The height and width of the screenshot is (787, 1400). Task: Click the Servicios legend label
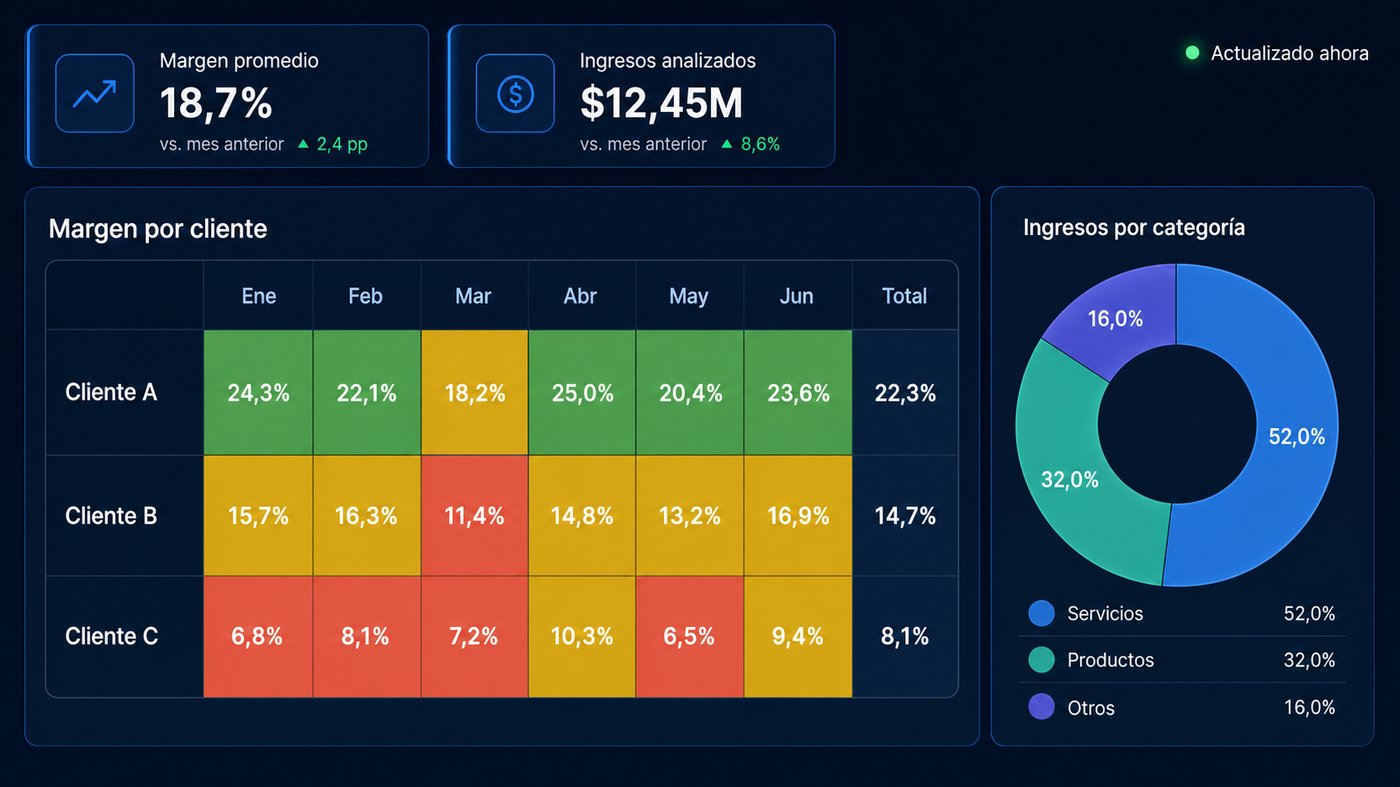[1105, 613]
